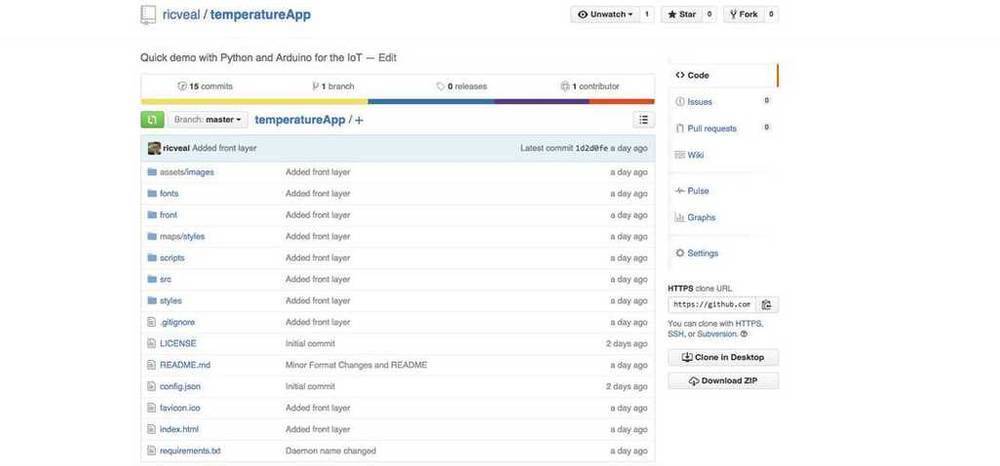The image size is (1000, 466).
Task: Open the Graphs page in sidebar
Action: click(701, 217)
